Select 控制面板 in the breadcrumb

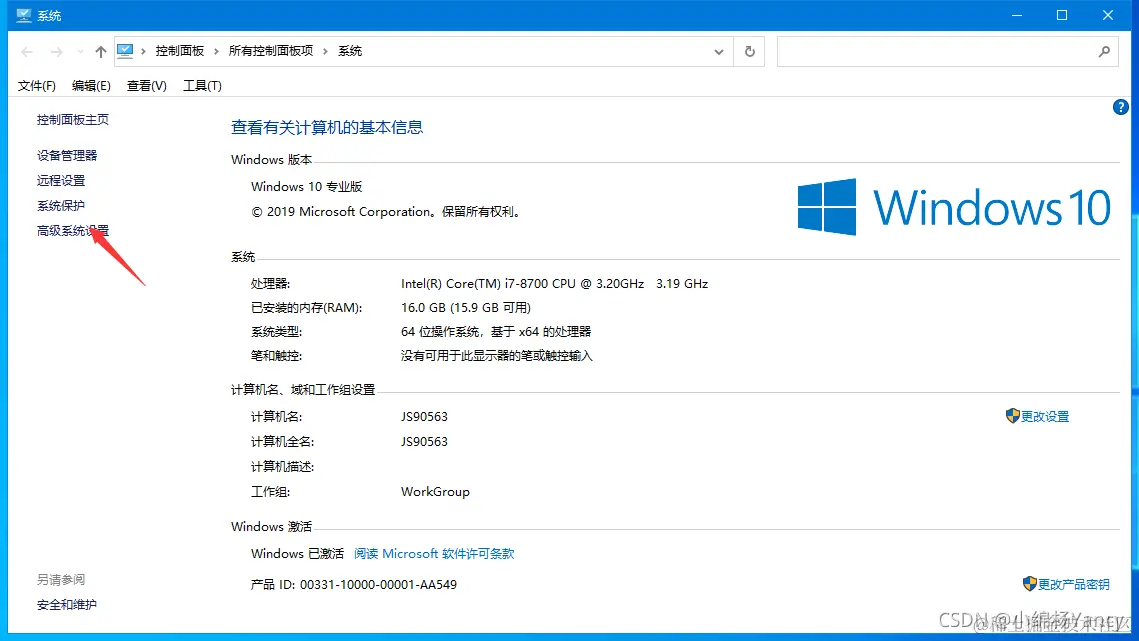(x=179, y=51)
